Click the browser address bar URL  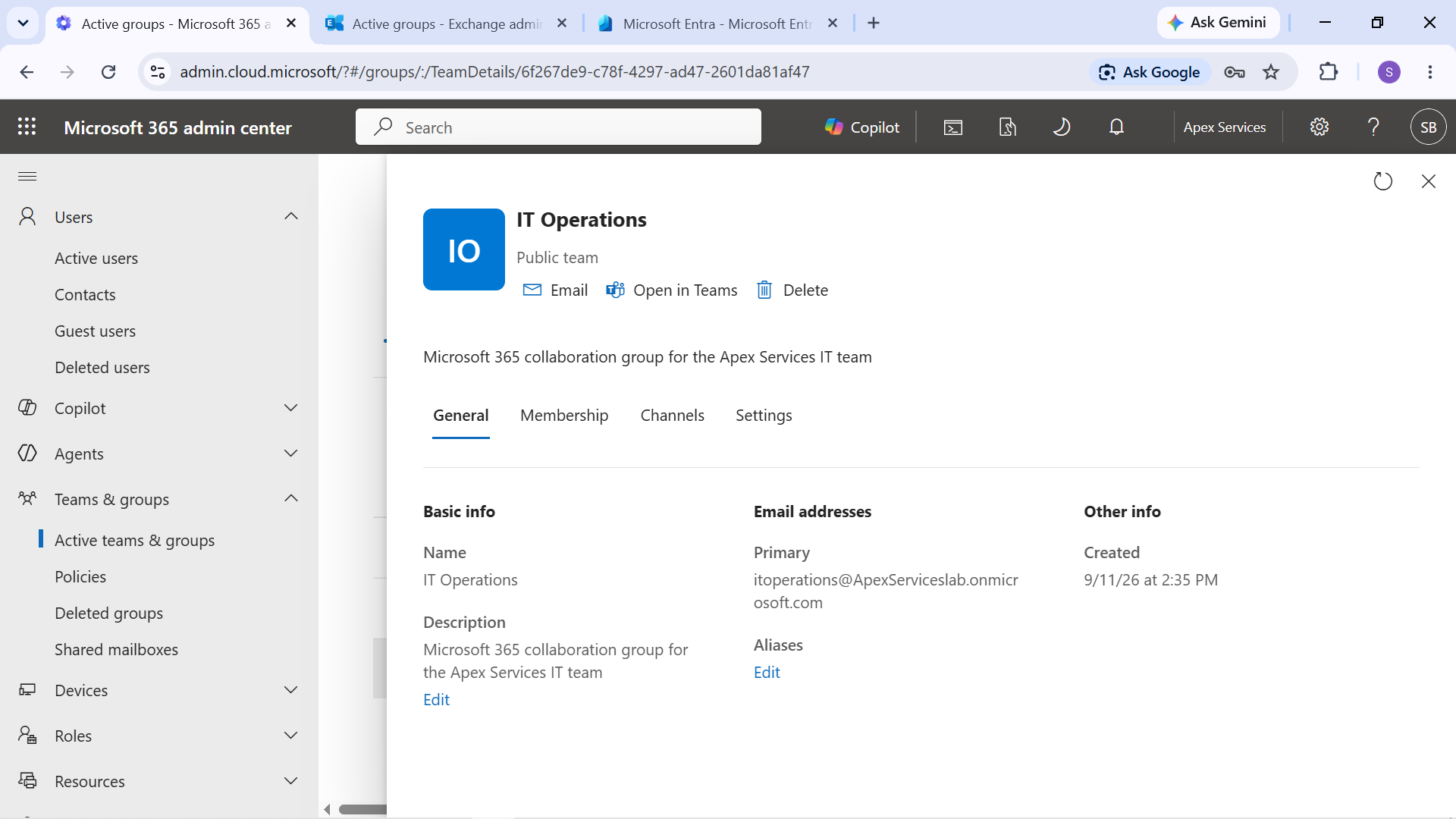coord(494,72)
